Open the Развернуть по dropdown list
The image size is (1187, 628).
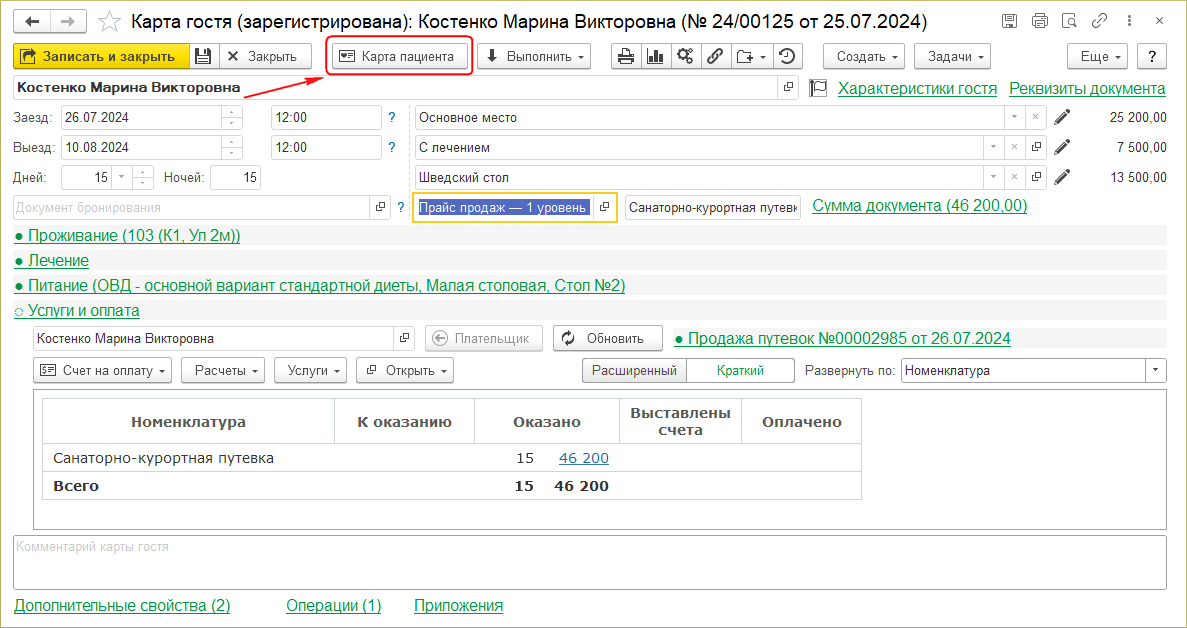click(x=1156, y=370)
